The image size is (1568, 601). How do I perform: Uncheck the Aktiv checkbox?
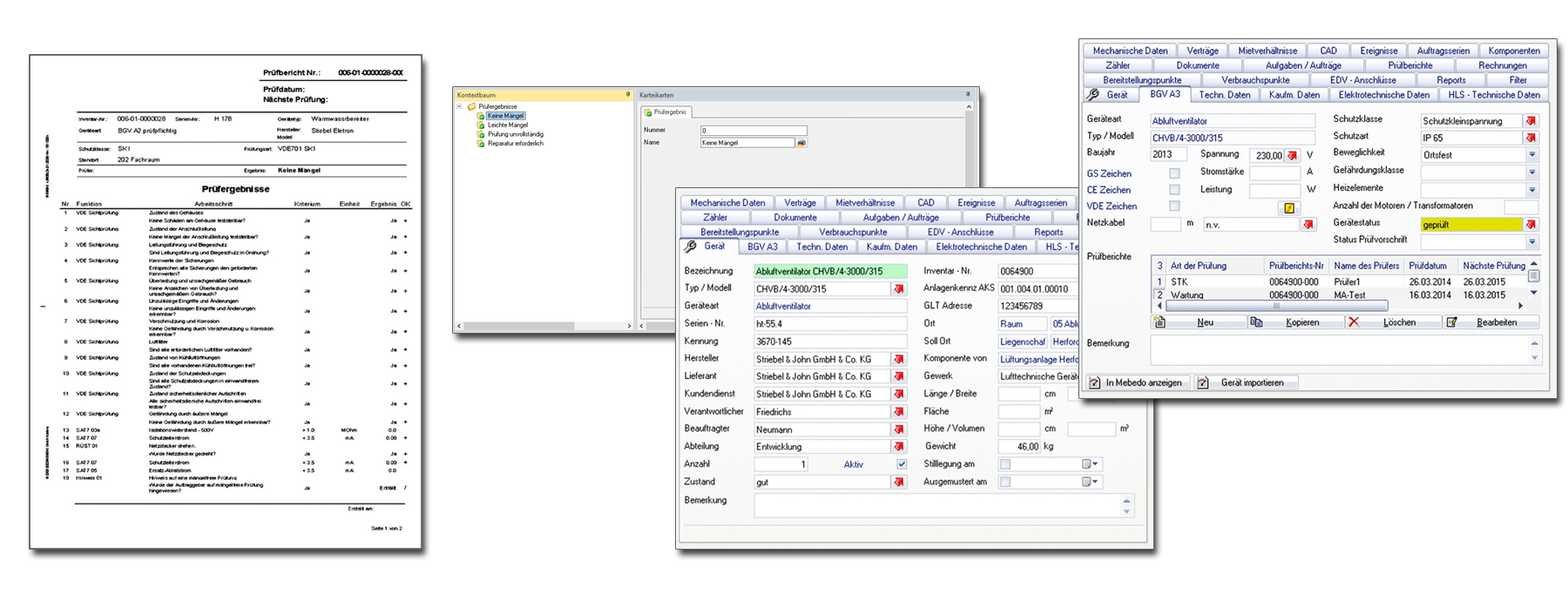click(x=902, y=464)
